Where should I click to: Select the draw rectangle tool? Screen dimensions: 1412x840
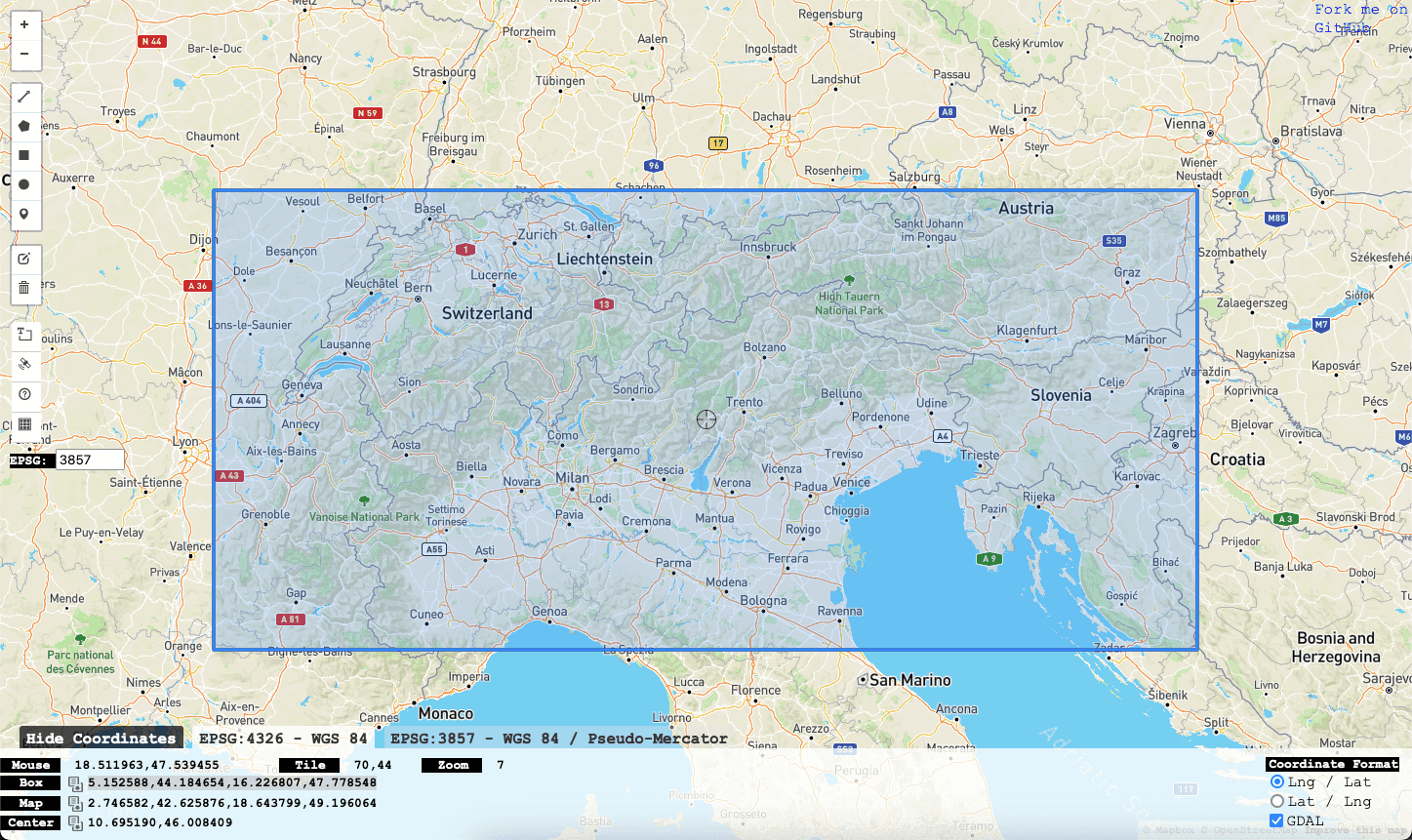click(x=24, y=155)
